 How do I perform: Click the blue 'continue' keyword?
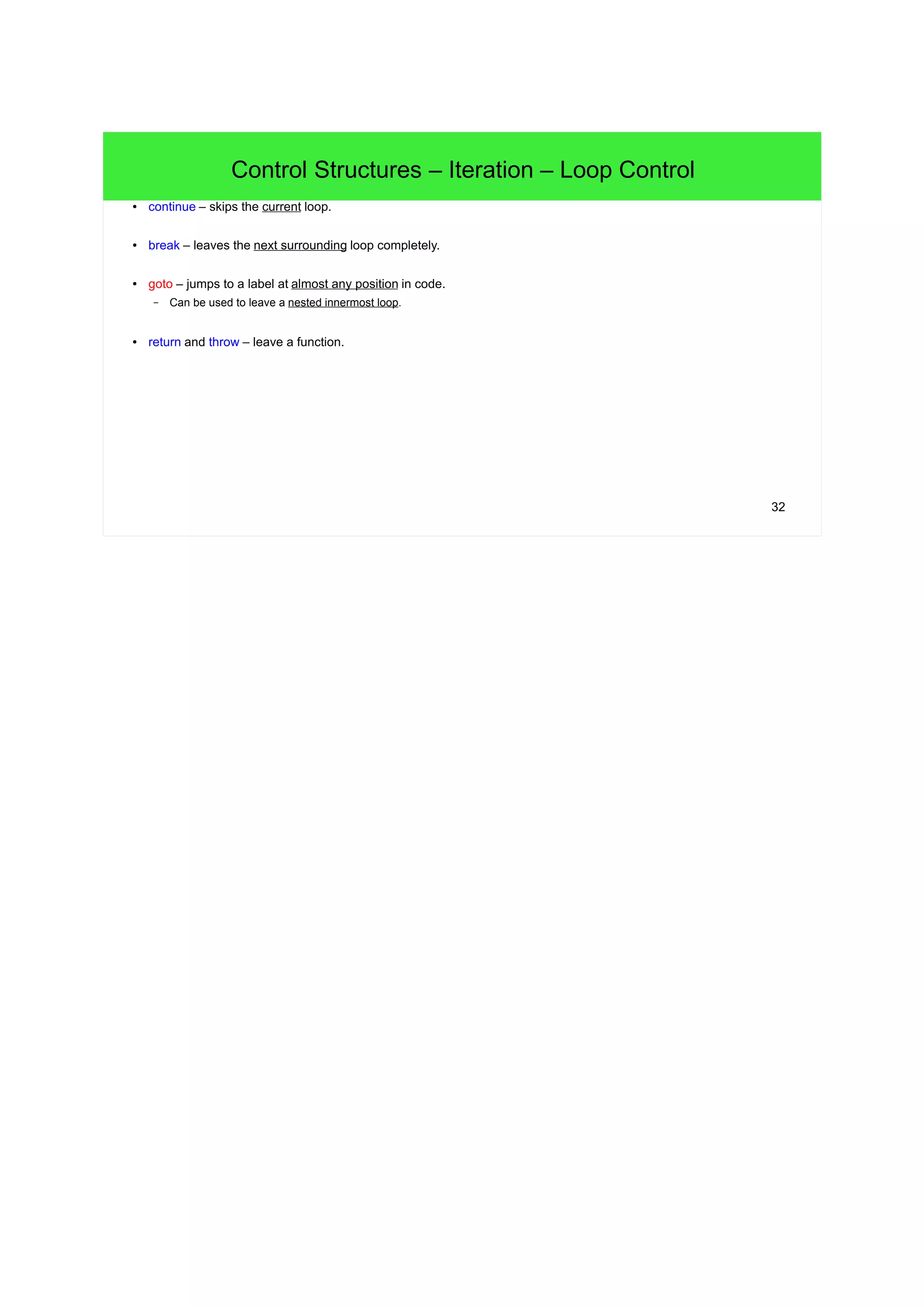pyautogui.click(x=172, y=207)
